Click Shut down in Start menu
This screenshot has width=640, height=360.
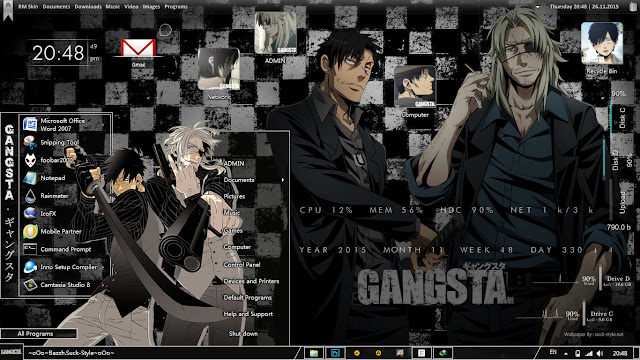click(243, 333)
